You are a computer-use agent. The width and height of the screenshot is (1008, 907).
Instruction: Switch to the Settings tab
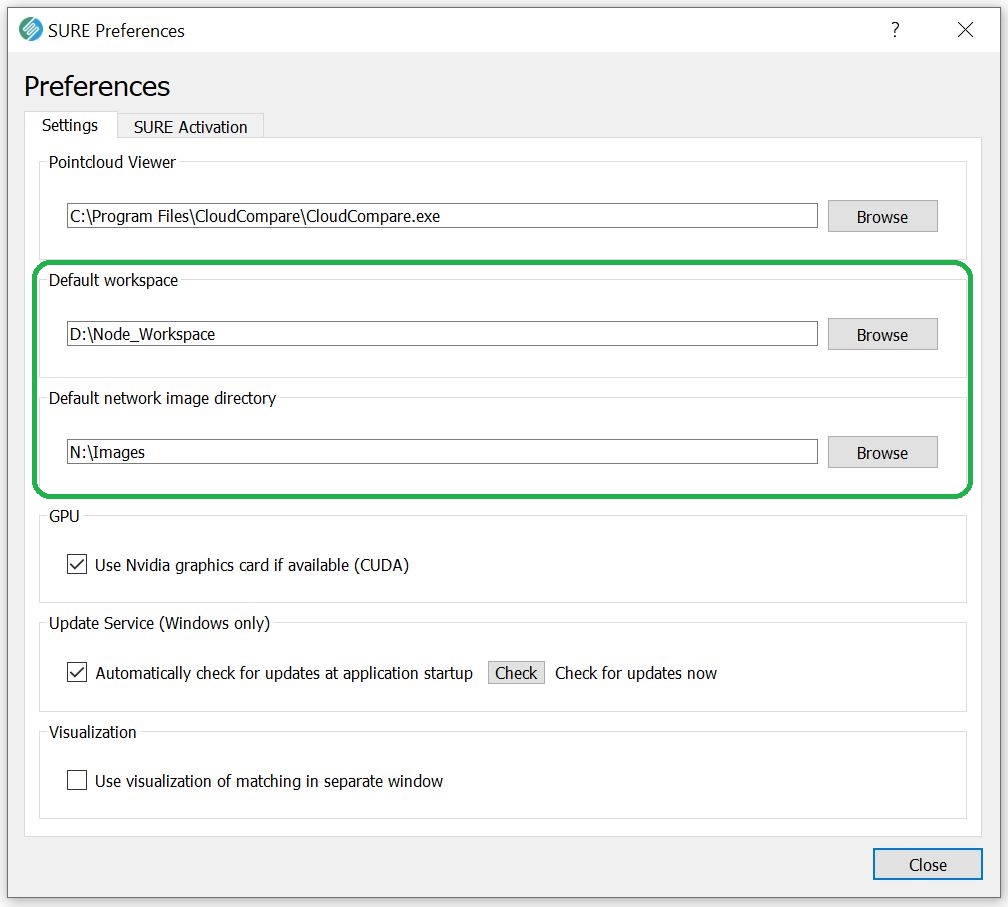click(x=70, y=125)
